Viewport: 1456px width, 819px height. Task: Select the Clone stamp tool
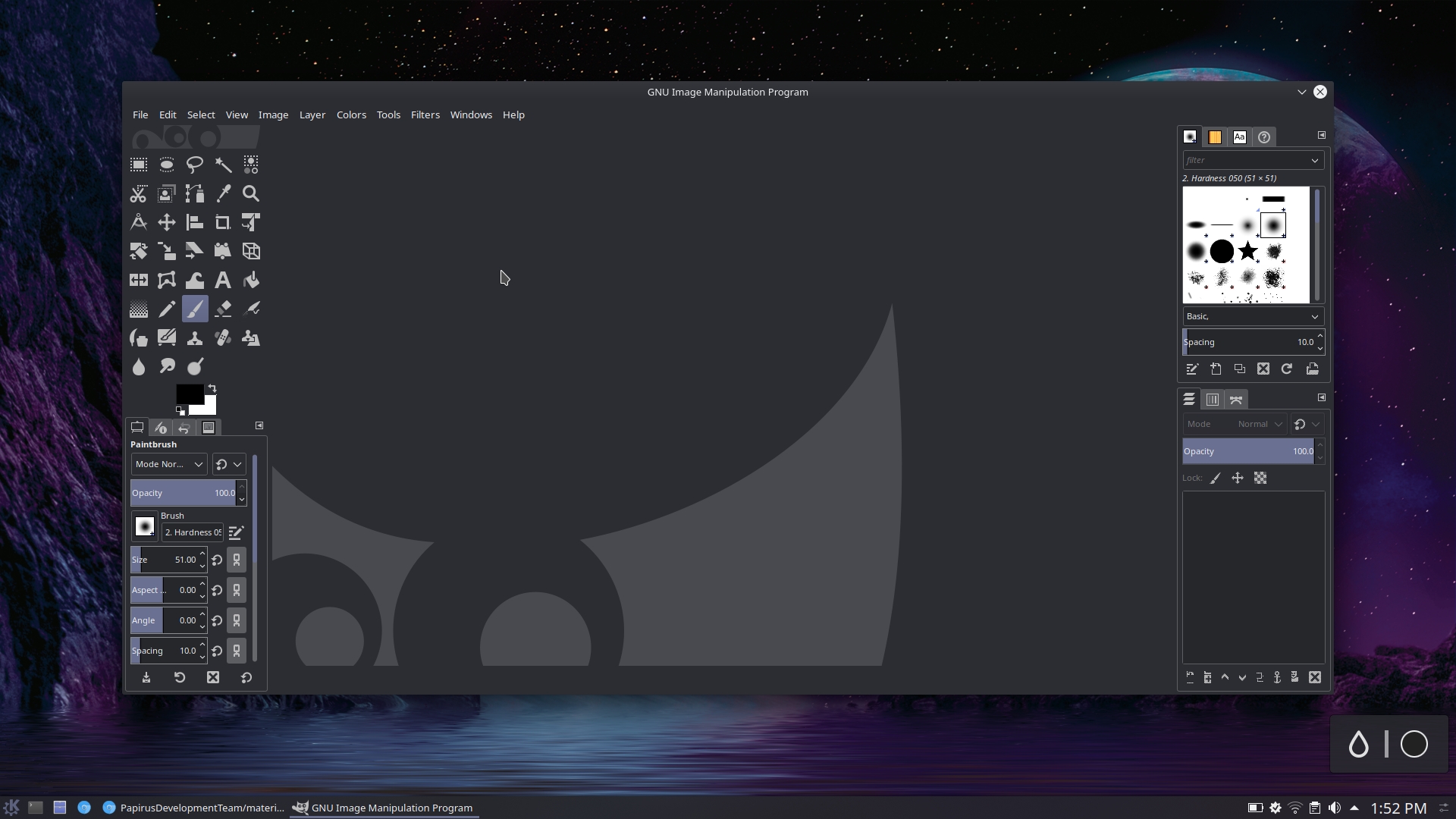coord(195,337)
